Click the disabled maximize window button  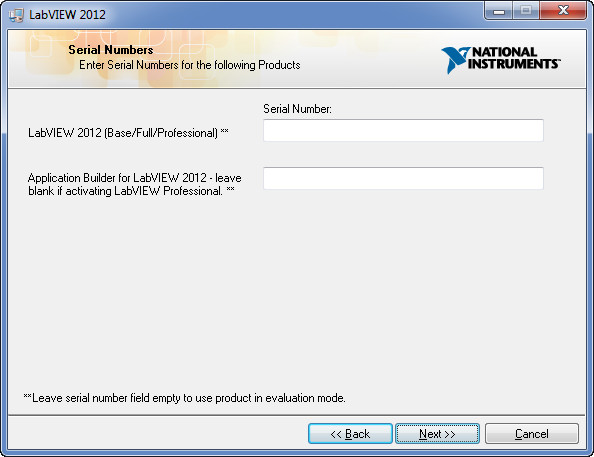[526, 11]
